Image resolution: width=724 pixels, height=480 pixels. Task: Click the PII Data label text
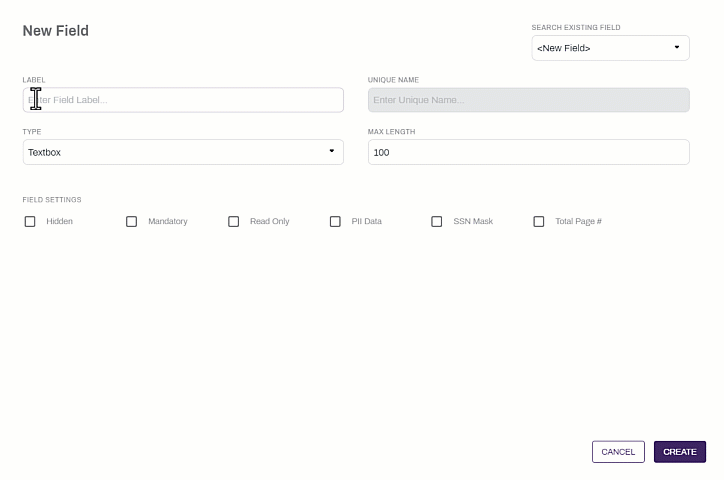367,222
